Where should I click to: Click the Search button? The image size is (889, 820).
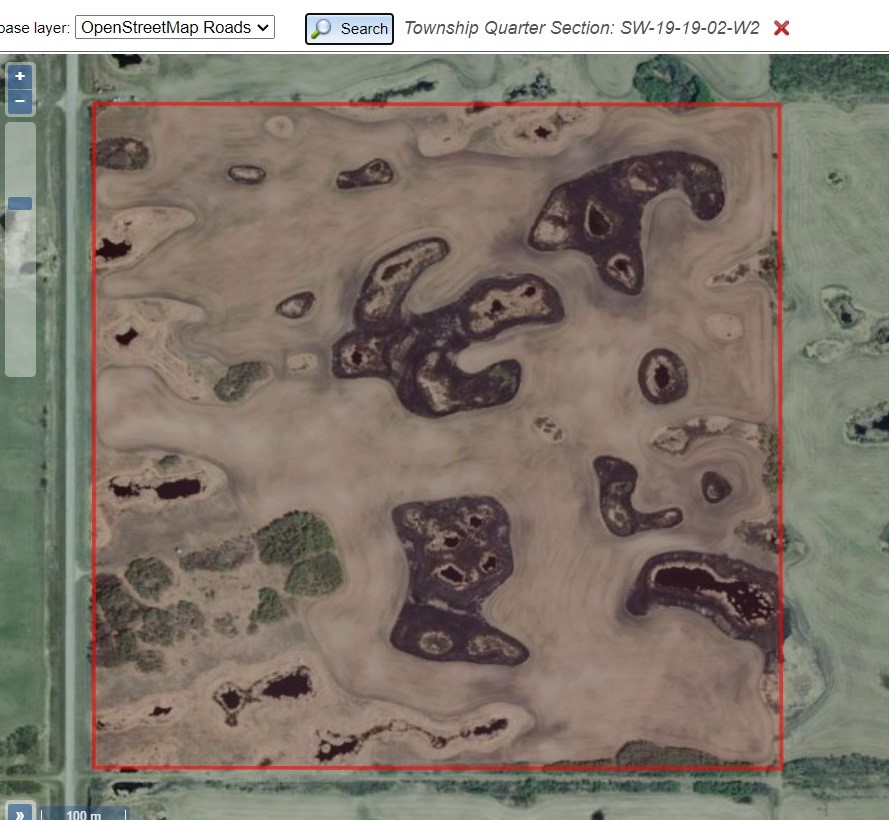(x=349, y=28)
